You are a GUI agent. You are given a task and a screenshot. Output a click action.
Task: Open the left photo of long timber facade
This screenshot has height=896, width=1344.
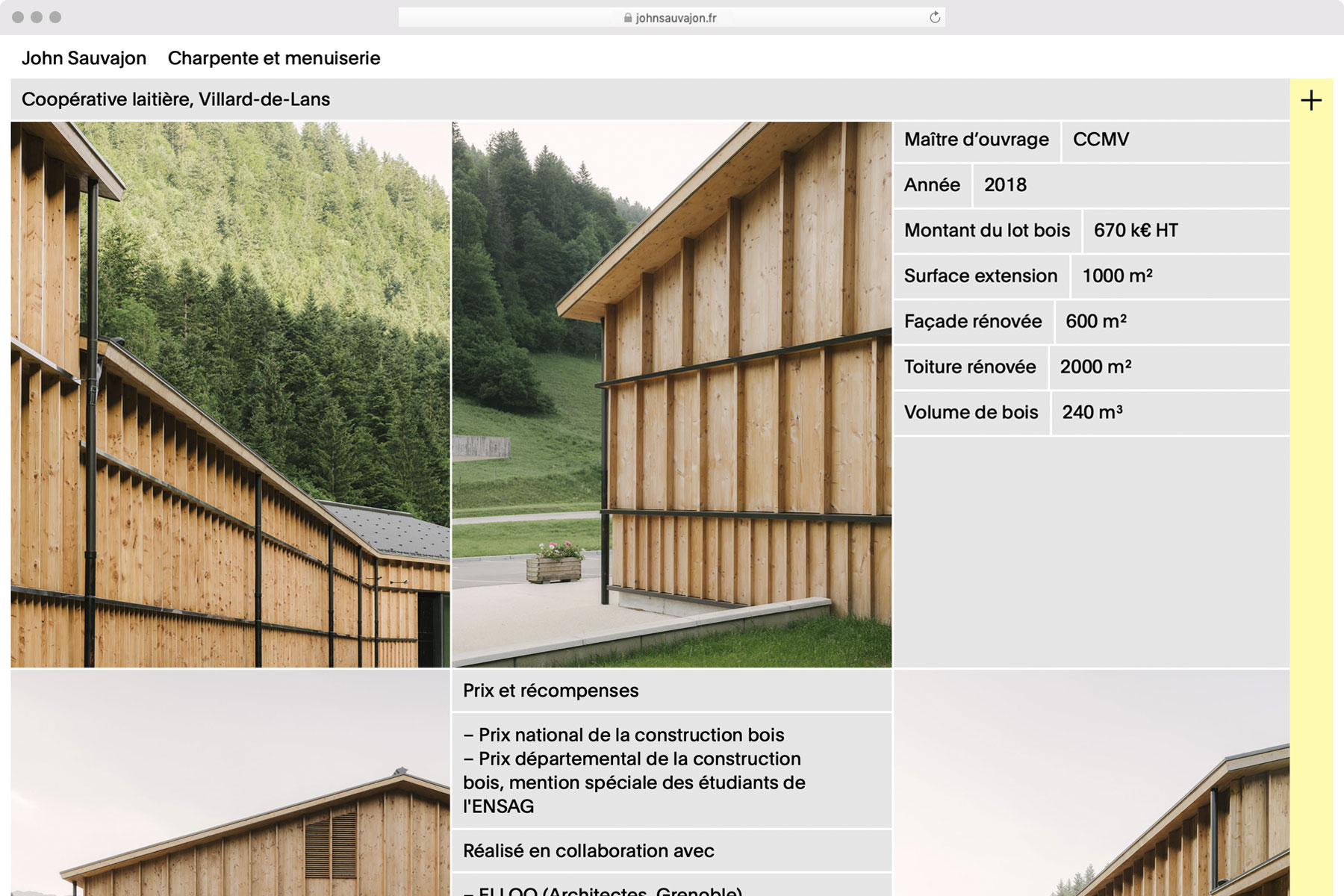230,394
